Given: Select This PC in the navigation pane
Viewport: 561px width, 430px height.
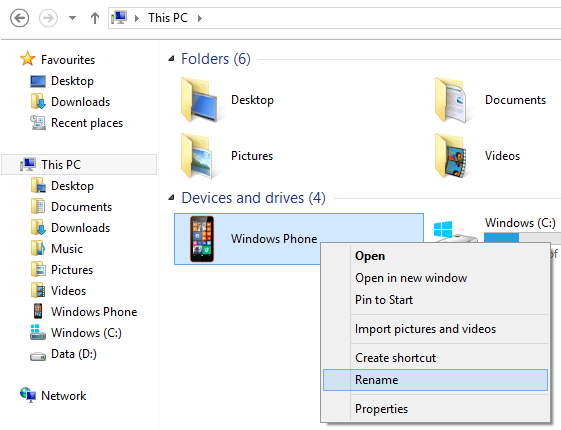Looking at the screenshot, I should click(79, 165).
